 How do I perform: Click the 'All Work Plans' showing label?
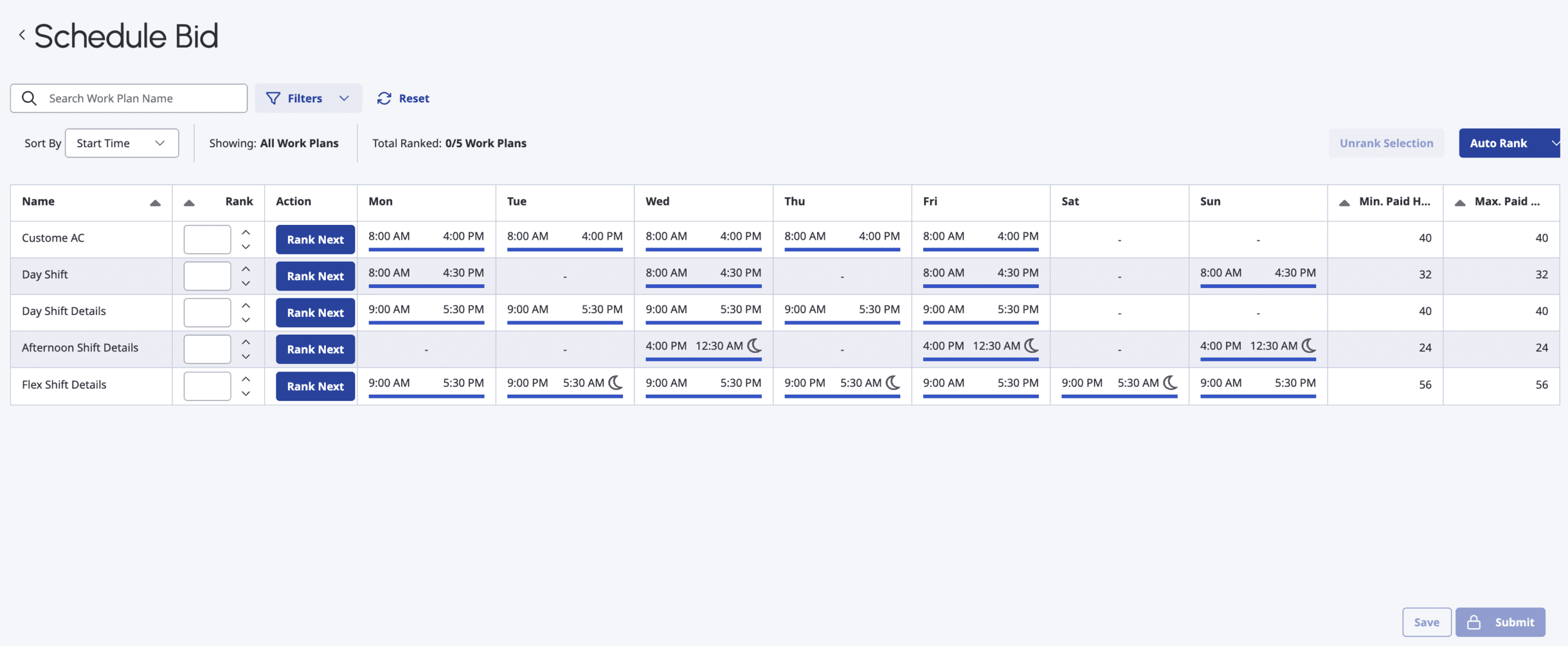pos(299,143)
